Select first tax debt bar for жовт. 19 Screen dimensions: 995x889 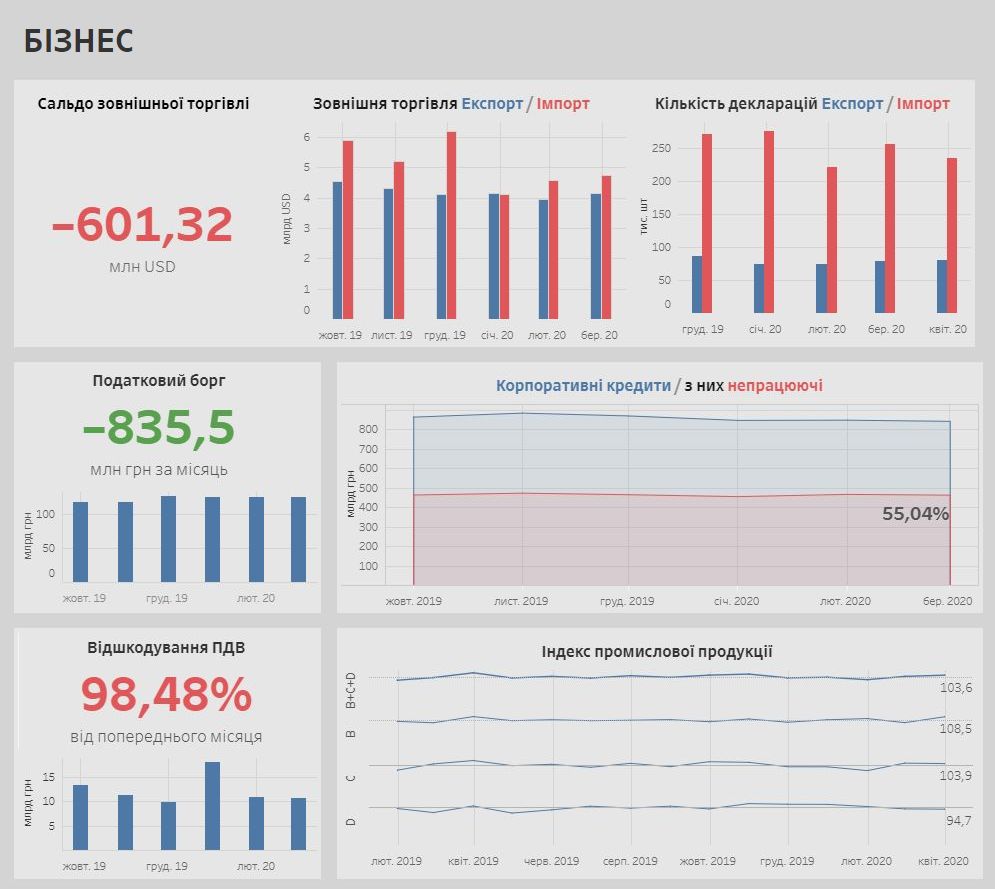(x=80, y=541)
